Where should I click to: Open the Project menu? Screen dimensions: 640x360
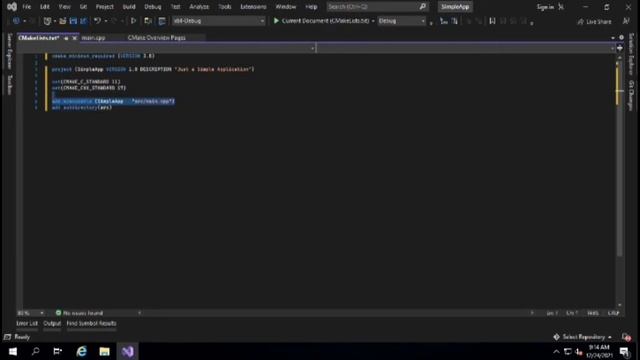pyautogui.click(x=104, y=7)
